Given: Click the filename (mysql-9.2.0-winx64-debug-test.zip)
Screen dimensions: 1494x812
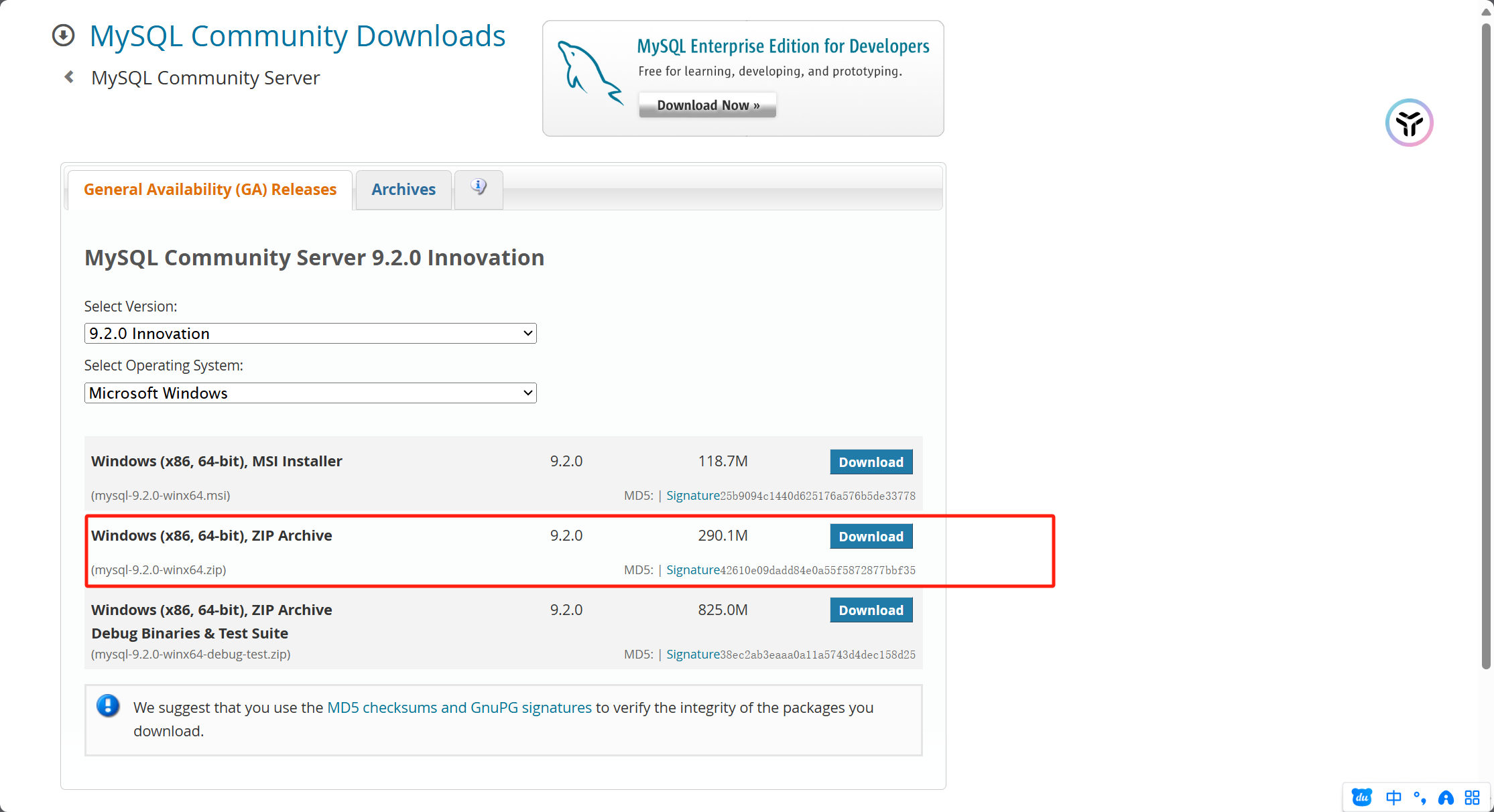Looking at the screenshot, I should [x=190, y=655].
